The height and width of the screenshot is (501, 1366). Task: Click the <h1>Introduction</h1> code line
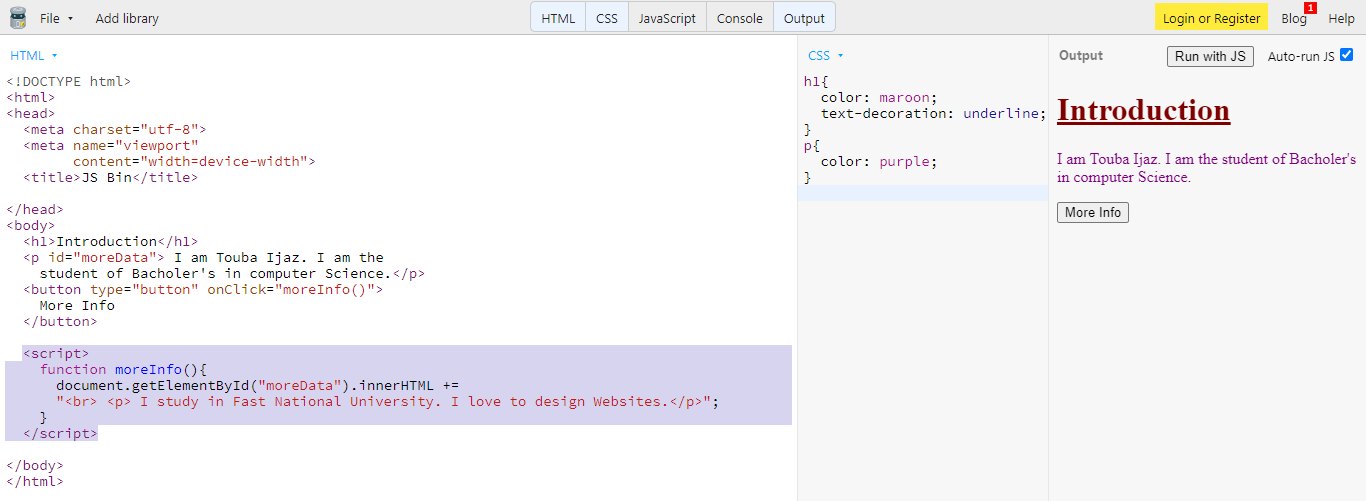[110, 241]
